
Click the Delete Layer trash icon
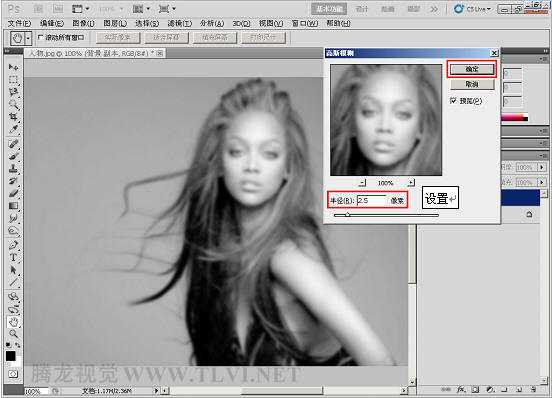pos(534,390)
